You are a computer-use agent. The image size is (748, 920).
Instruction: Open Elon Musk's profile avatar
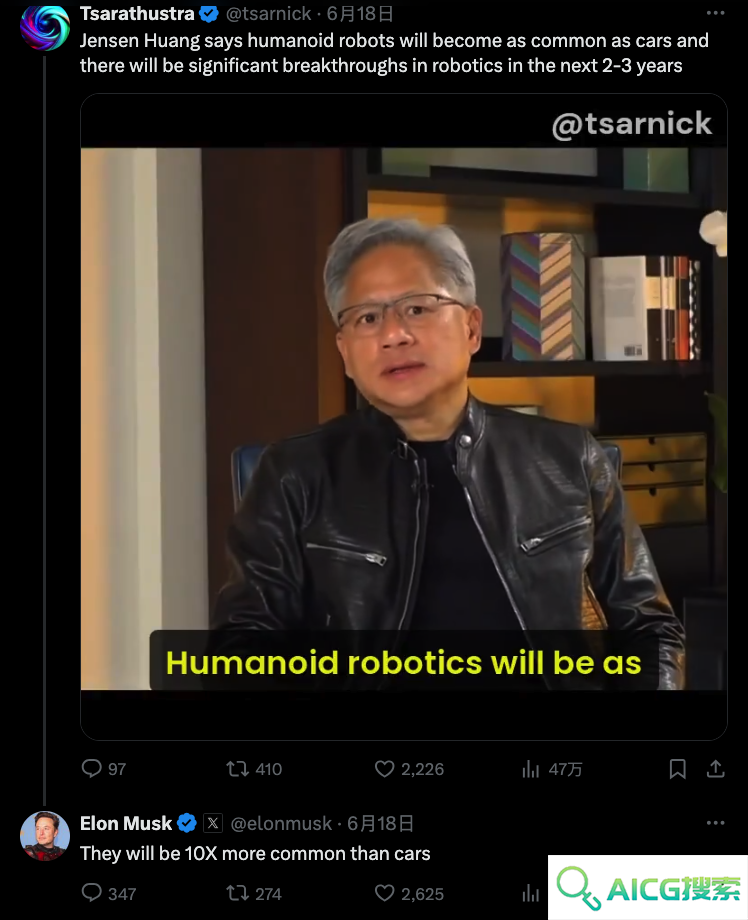[x=45, y=836]
